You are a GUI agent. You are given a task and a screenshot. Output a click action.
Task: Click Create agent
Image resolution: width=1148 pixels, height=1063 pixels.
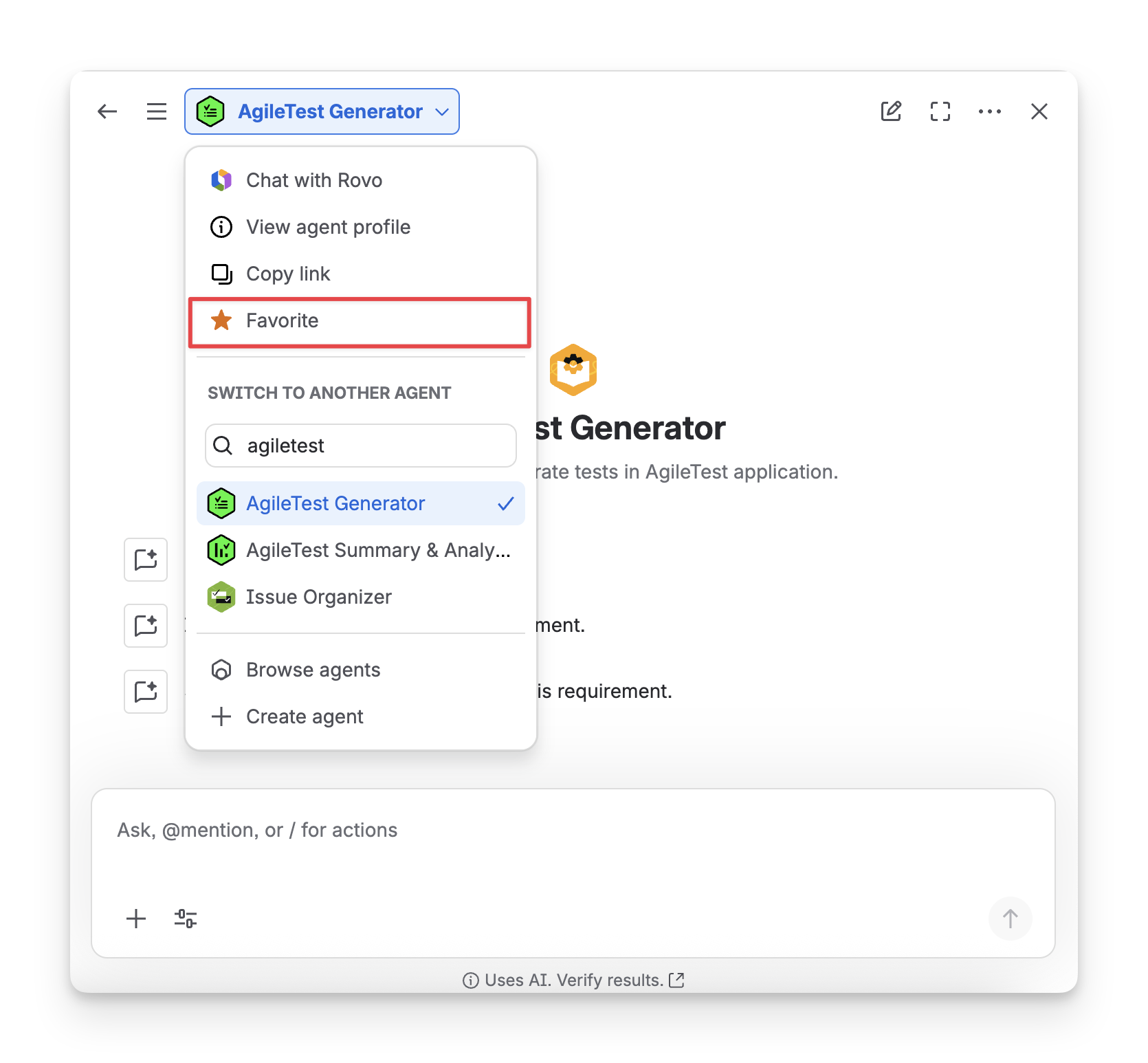click(361, 716)
